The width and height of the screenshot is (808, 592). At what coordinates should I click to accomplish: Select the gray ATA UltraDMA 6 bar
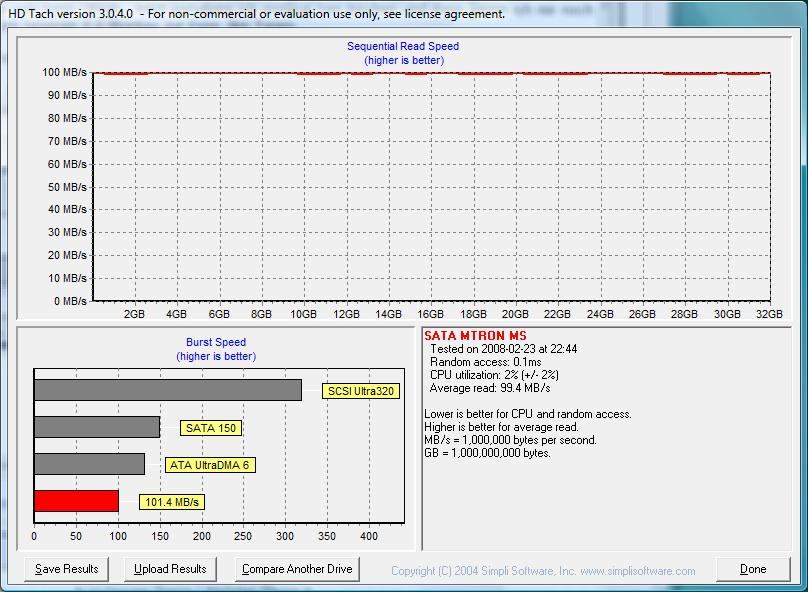90,464
